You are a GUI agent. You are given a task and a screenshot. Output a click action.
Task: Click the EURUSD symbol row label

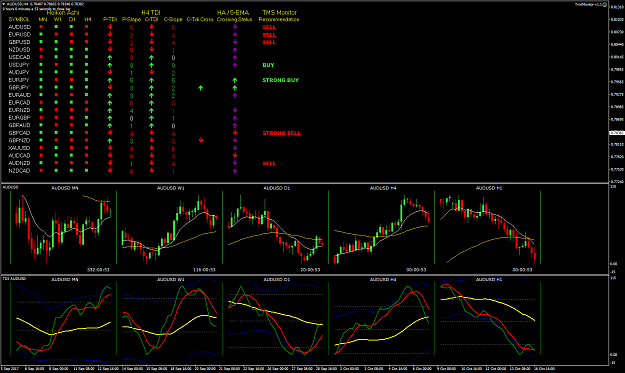[x=20, y=35]
